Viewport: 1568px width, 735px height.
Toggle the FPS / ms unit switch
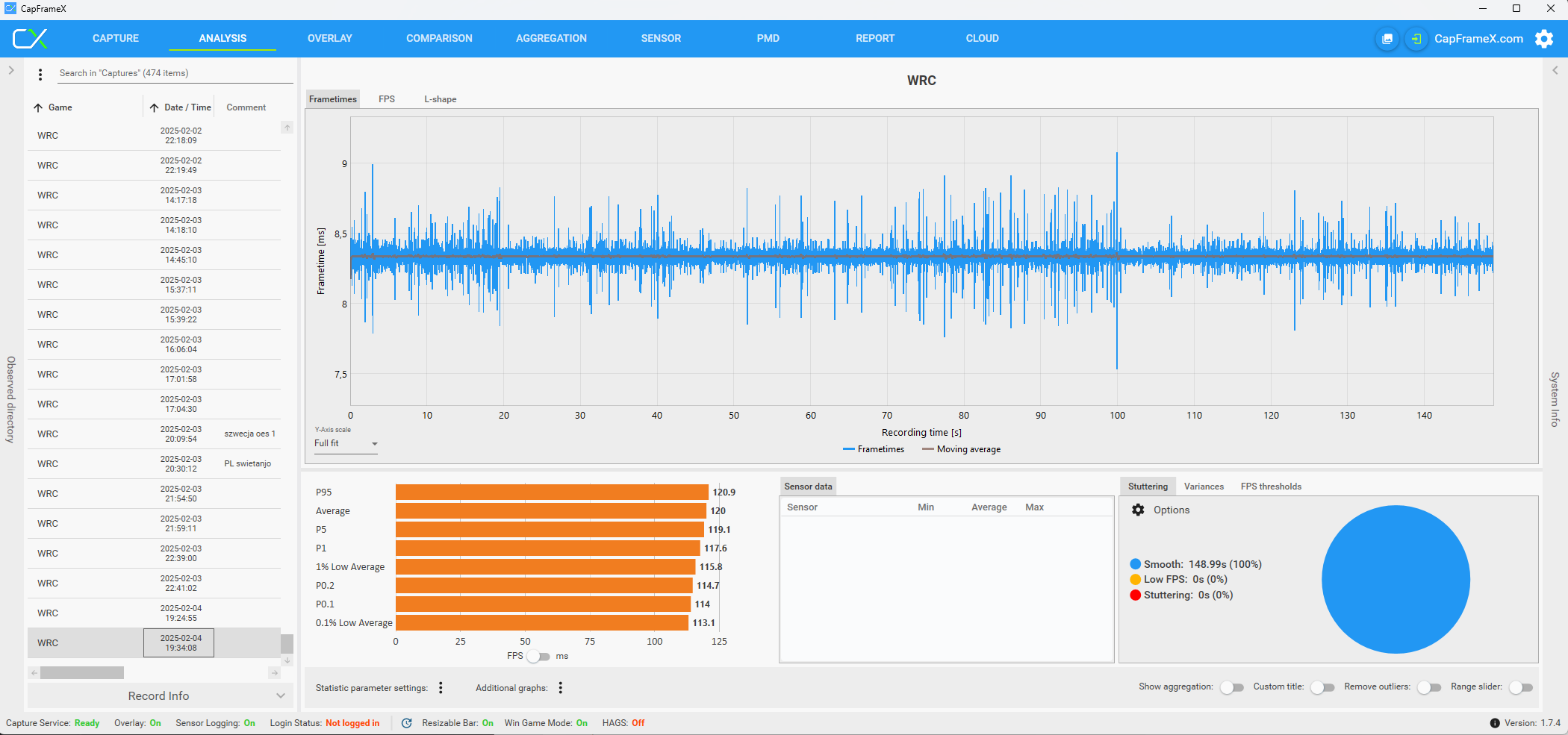click(538, 657)
